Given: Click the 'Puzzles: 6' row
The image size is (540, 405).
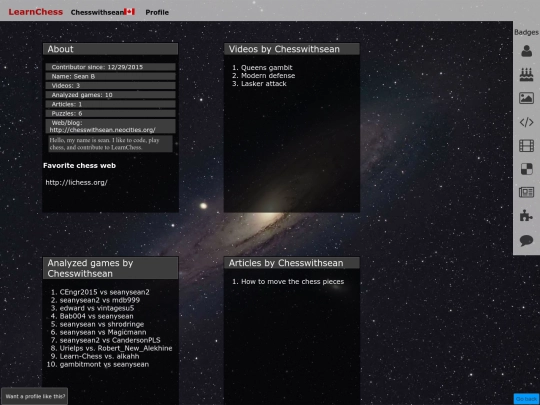Looking at the screenshot, I should pos(111,114).
